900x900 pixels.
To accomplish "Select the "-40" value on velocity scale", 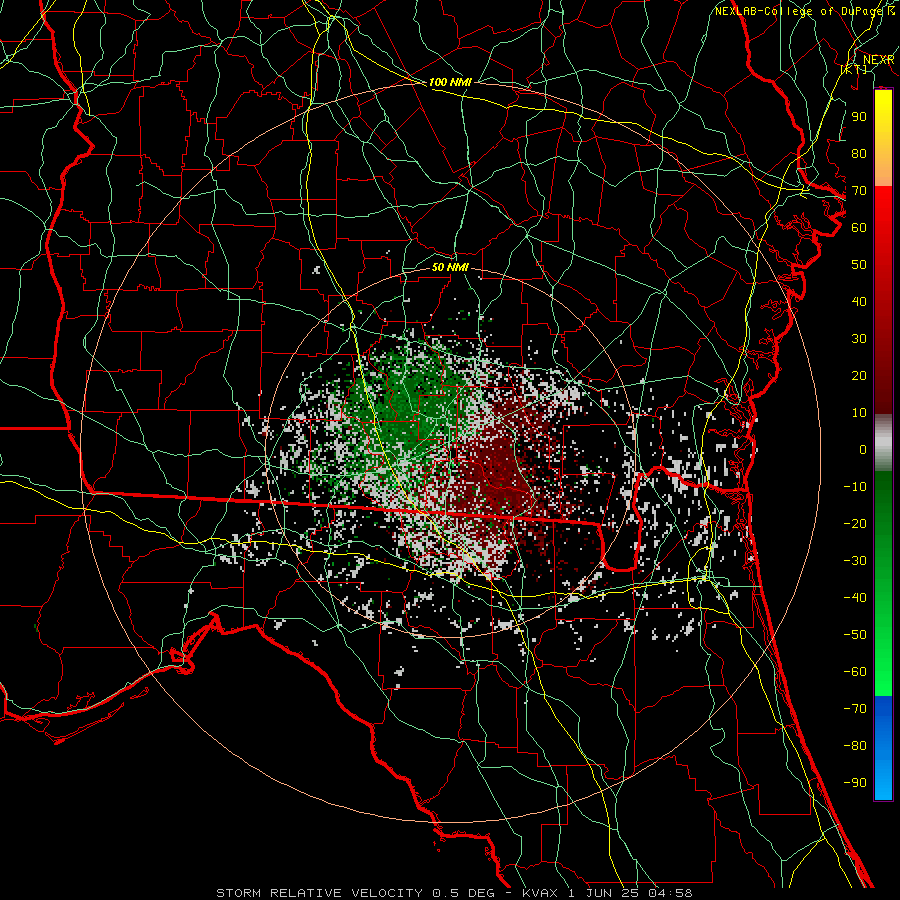I will click(855, 598).
